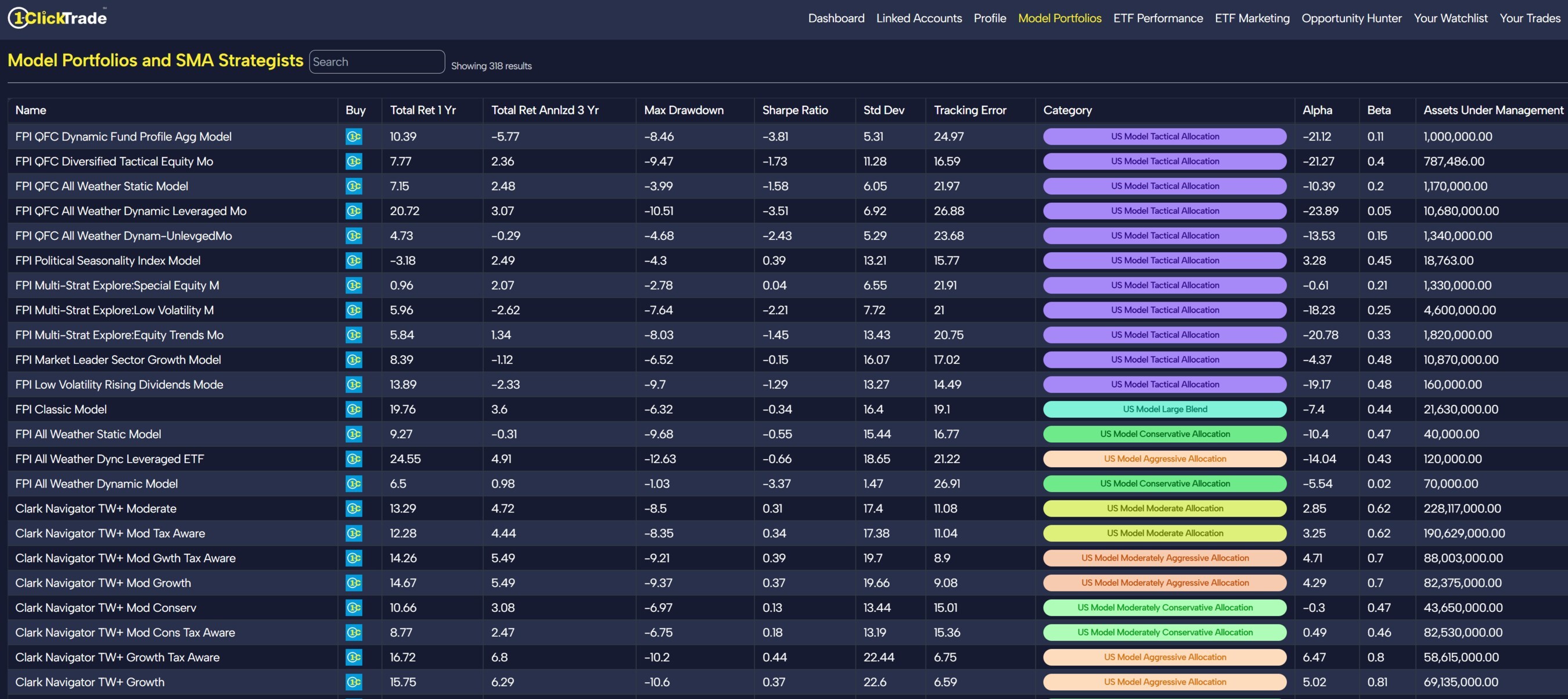Sort by Assets Under Management header
The image size is (1568, 699).
coord(1493,110)
